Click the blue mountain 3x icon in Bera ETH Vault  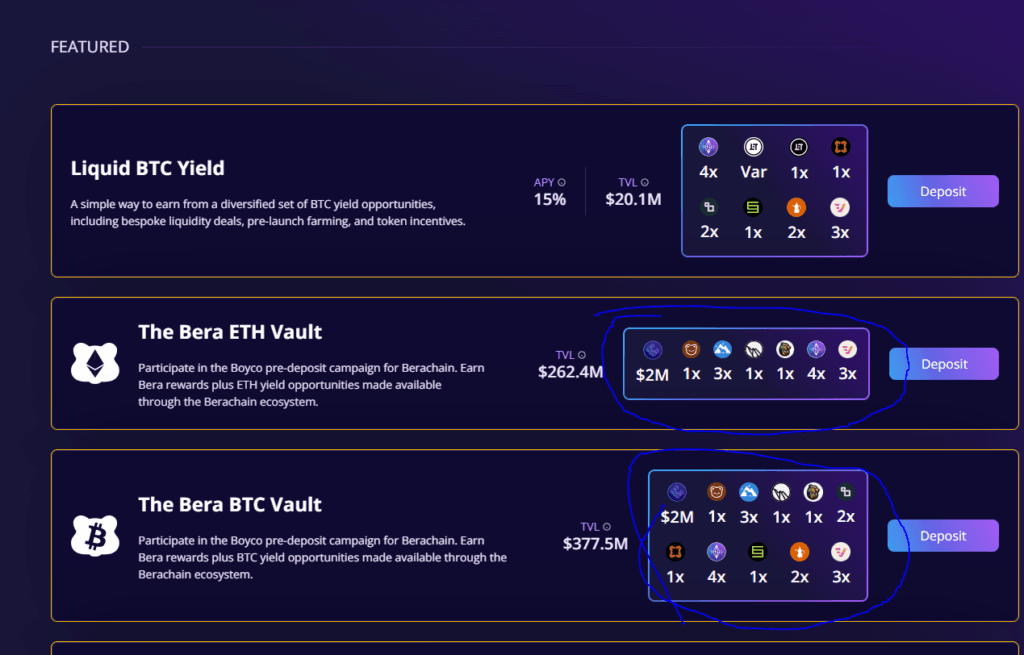tap(722, 350)
